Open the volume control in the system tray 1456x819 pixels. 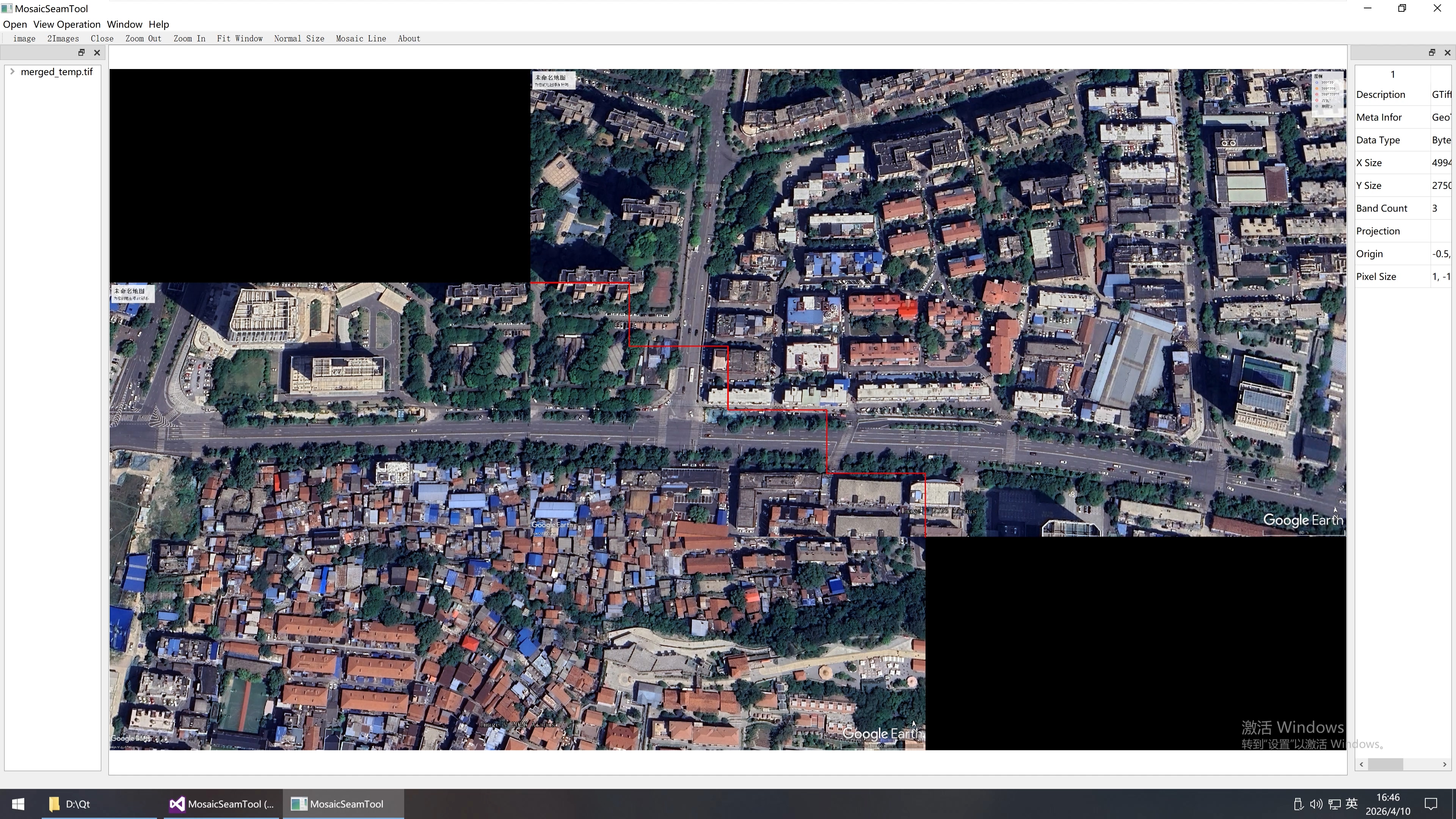pos(1316,804)
